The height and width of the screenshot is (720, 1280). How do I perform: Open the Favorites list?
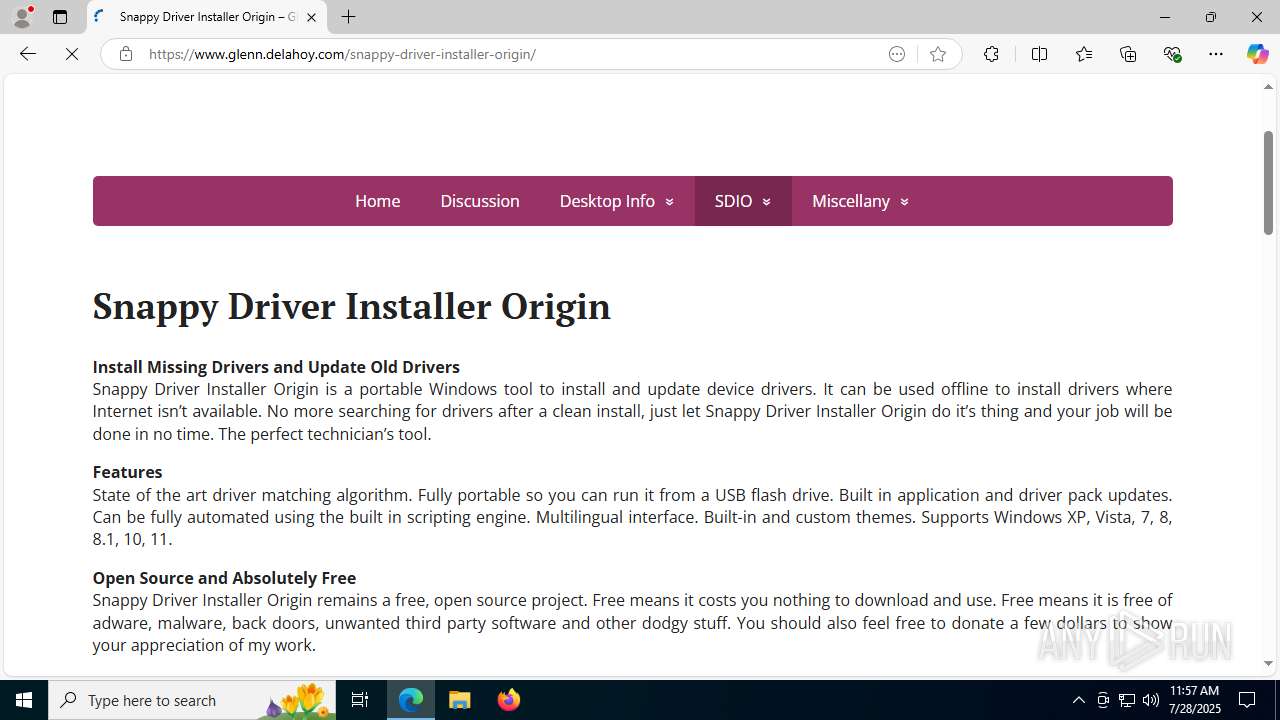pos(1083,54)
